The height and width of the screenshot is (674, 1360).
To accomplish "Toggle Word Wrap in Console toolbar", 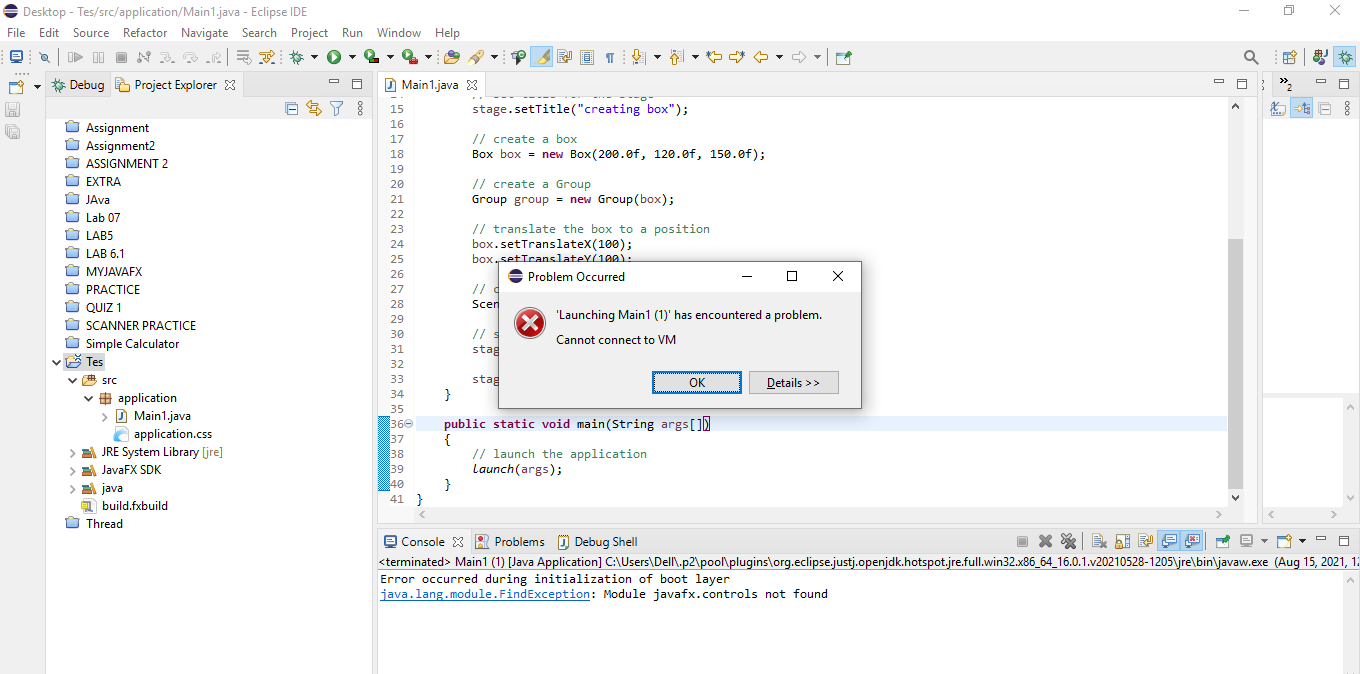I will [x=1146, y=541].
